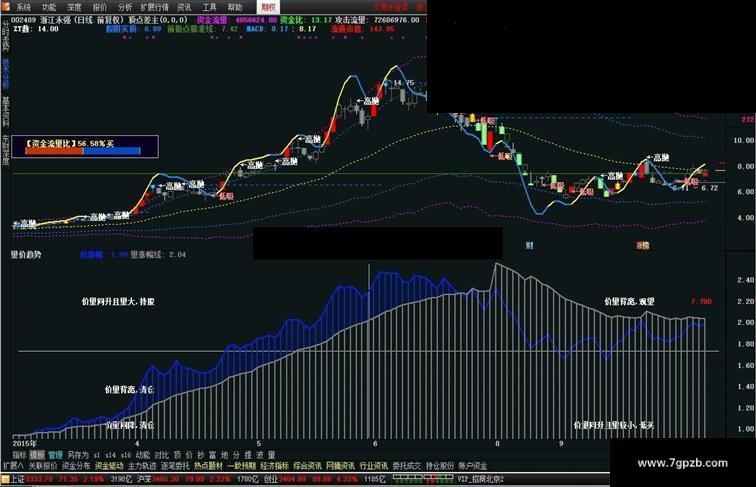756x487 pixels.
Task: Open the 分析 menu
Action: tap(125, 7)
